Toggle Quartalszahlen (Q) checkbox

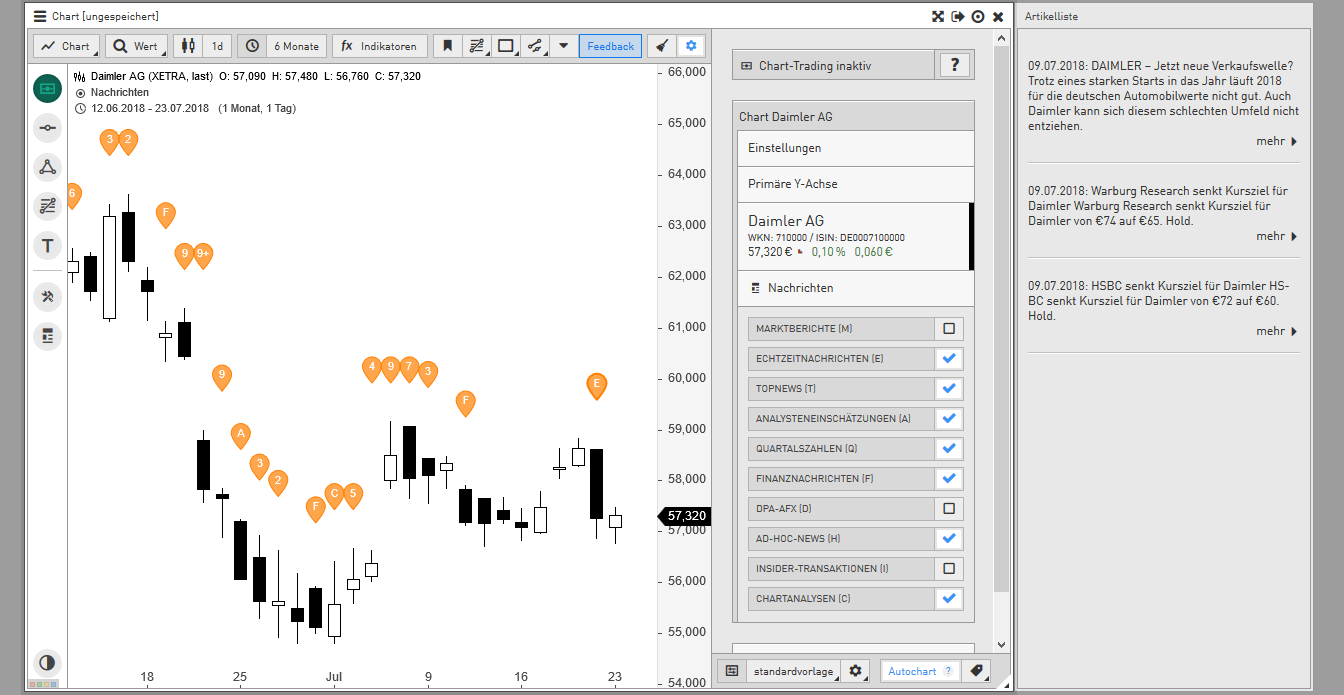pos(949,448)
